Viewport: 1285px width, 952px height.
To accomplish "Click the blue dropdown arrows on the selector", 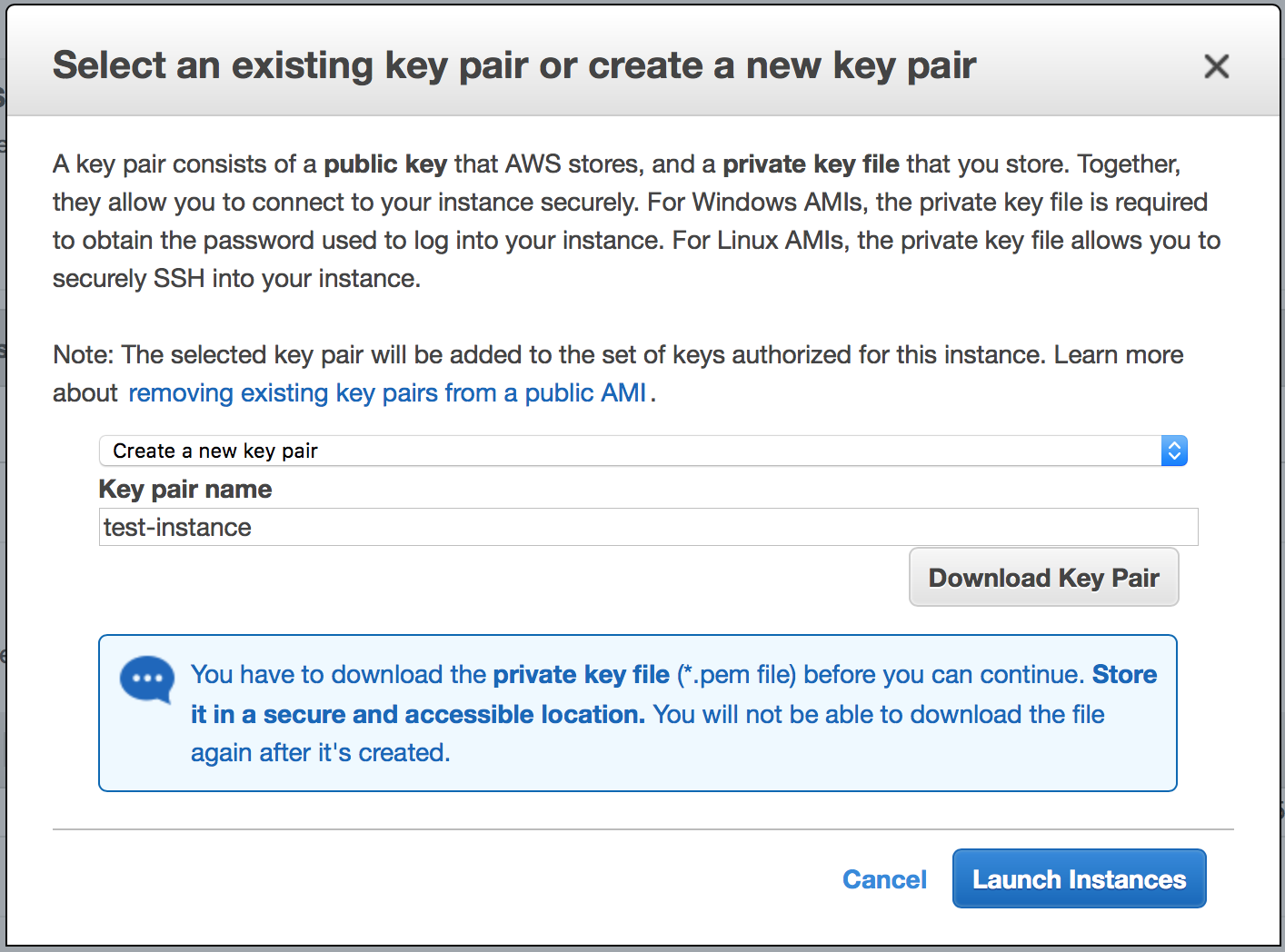I will click(1174, 451).
